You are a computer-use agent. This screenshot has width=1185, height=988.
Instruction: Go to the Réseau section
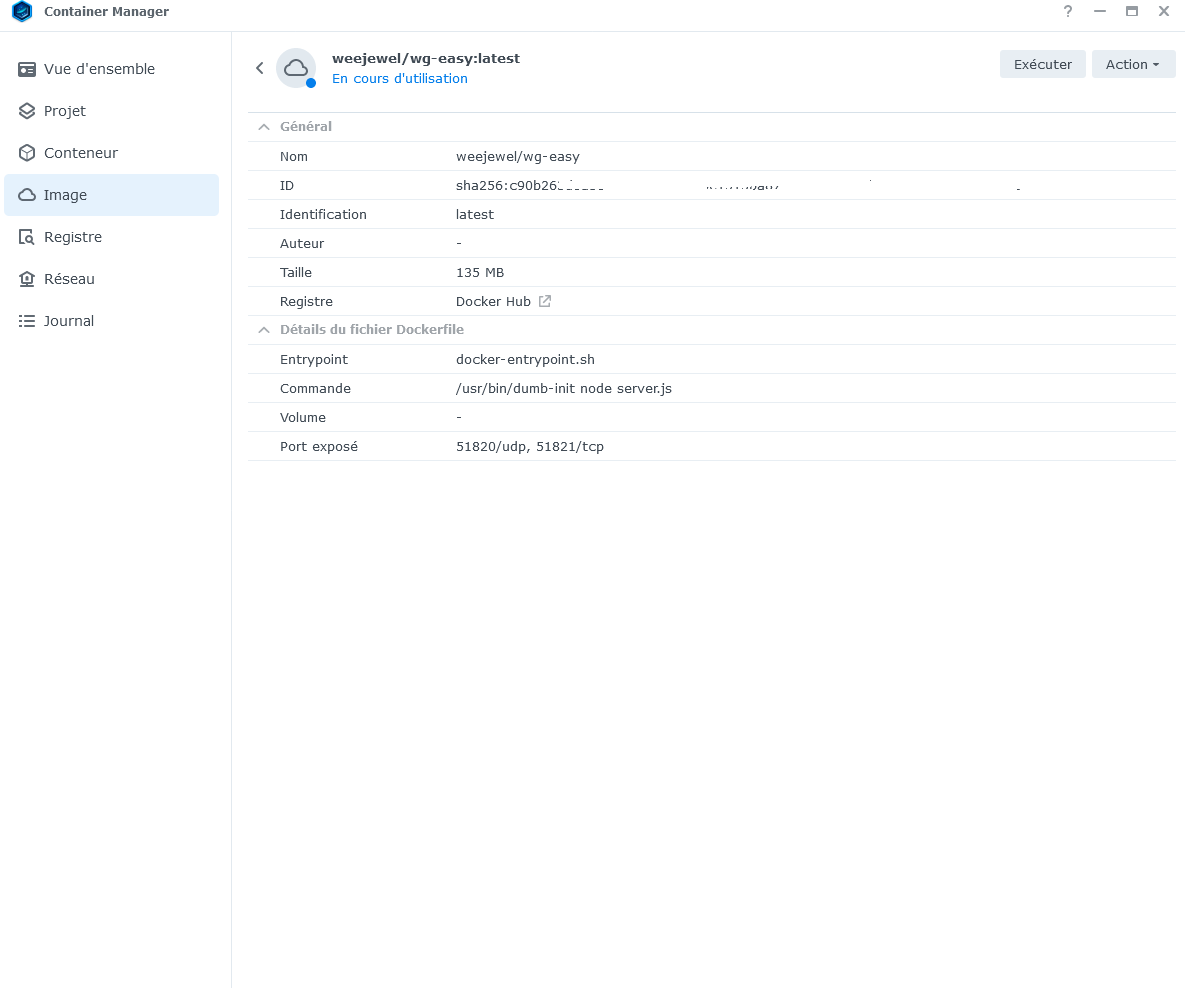point(112,279)
